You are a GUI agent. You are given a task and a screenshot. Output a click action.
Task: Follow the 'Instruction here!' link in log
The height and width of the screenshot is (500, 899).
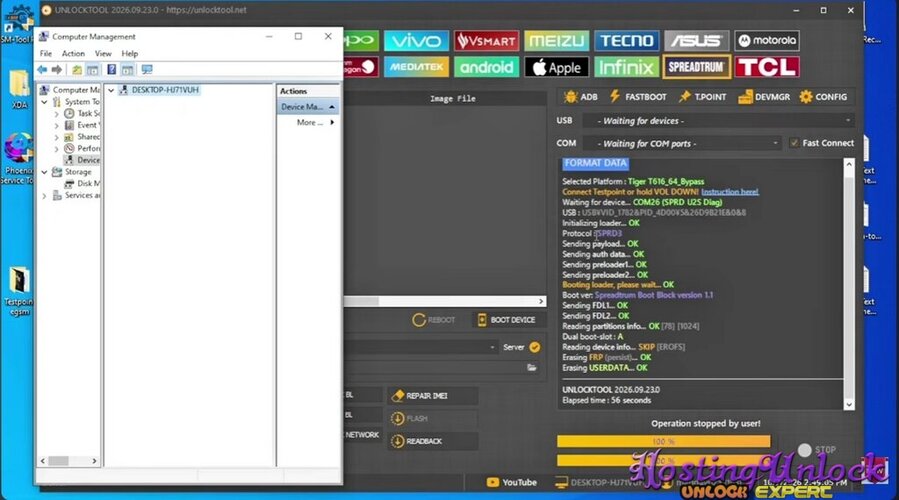click(x=729, y=192)
